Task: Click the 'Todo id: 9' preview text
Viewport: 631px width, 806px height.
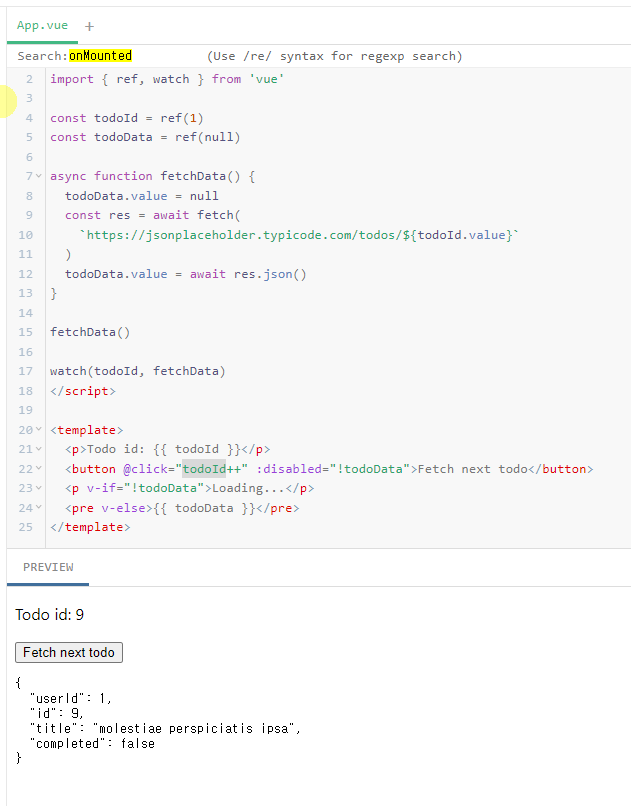Action: 49,615
